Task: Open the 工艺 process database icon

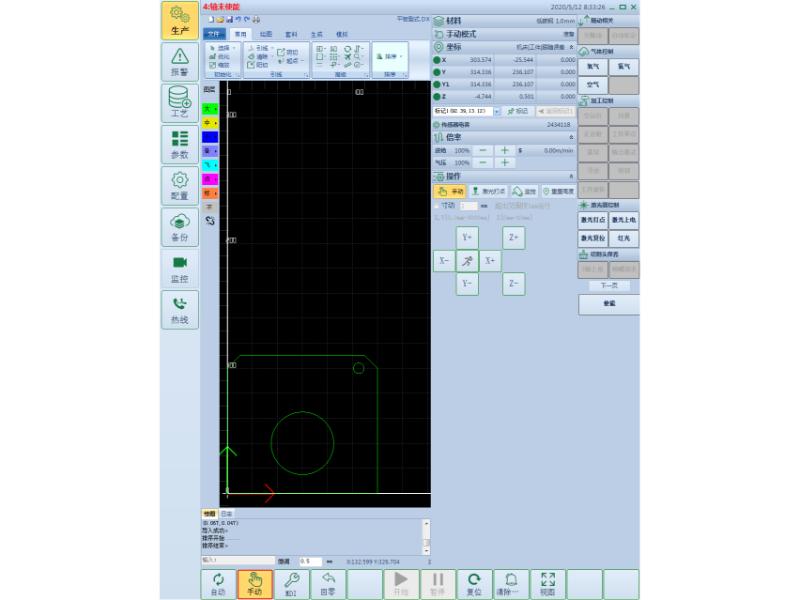Action: pyautogui.click(x=179, y=103)
